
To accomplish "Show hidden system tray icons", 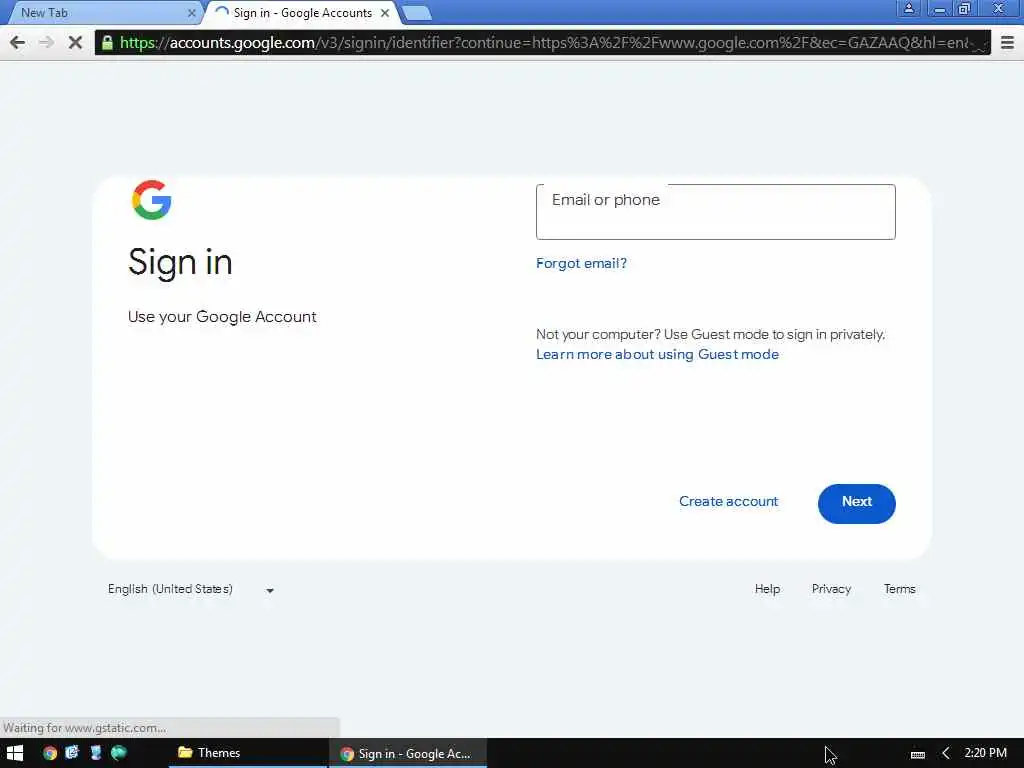I will click(x=946, y=754).
